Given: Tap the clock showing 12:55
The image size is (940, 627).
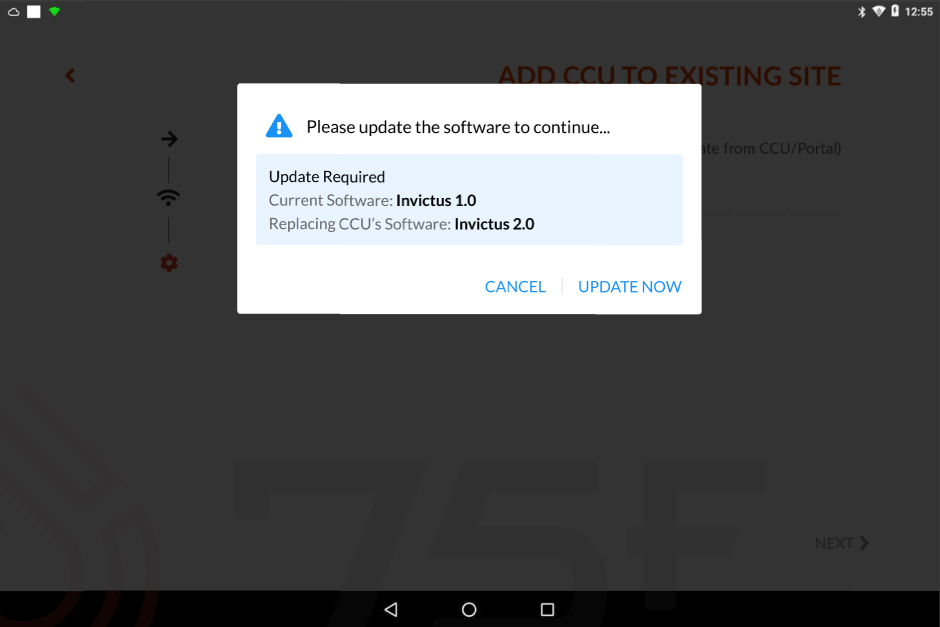Looking at the screenshot, I should [x=918, y=11].
